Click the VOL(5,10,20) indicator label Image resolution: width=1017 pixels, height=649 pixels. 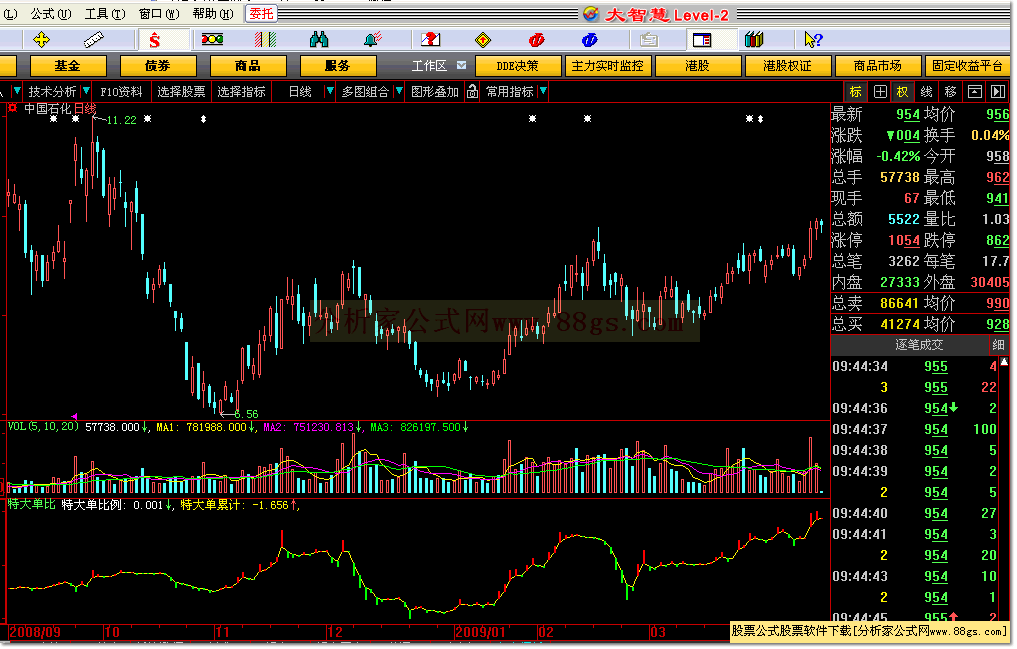point(43,427)
